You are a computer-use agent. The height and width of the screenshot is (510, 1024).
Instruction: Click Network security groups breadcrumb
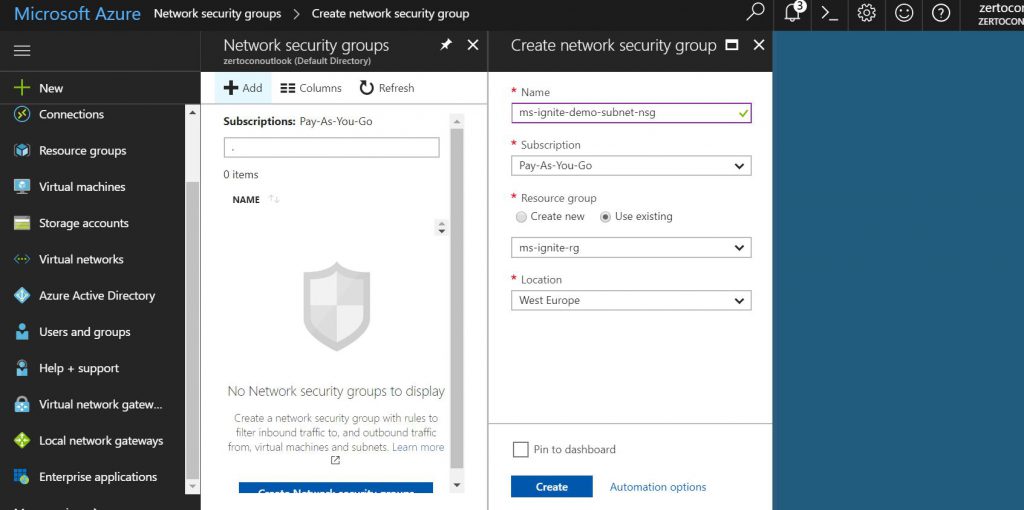coord(217,13)
